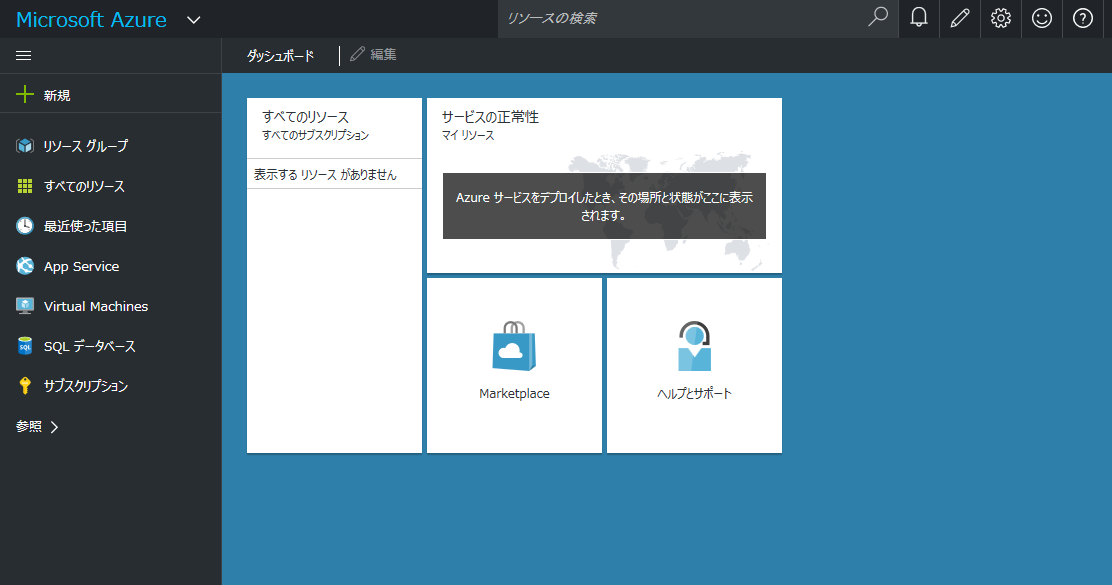Click 'すべてのサブスクリプション' subtitle

click(316, 135)
